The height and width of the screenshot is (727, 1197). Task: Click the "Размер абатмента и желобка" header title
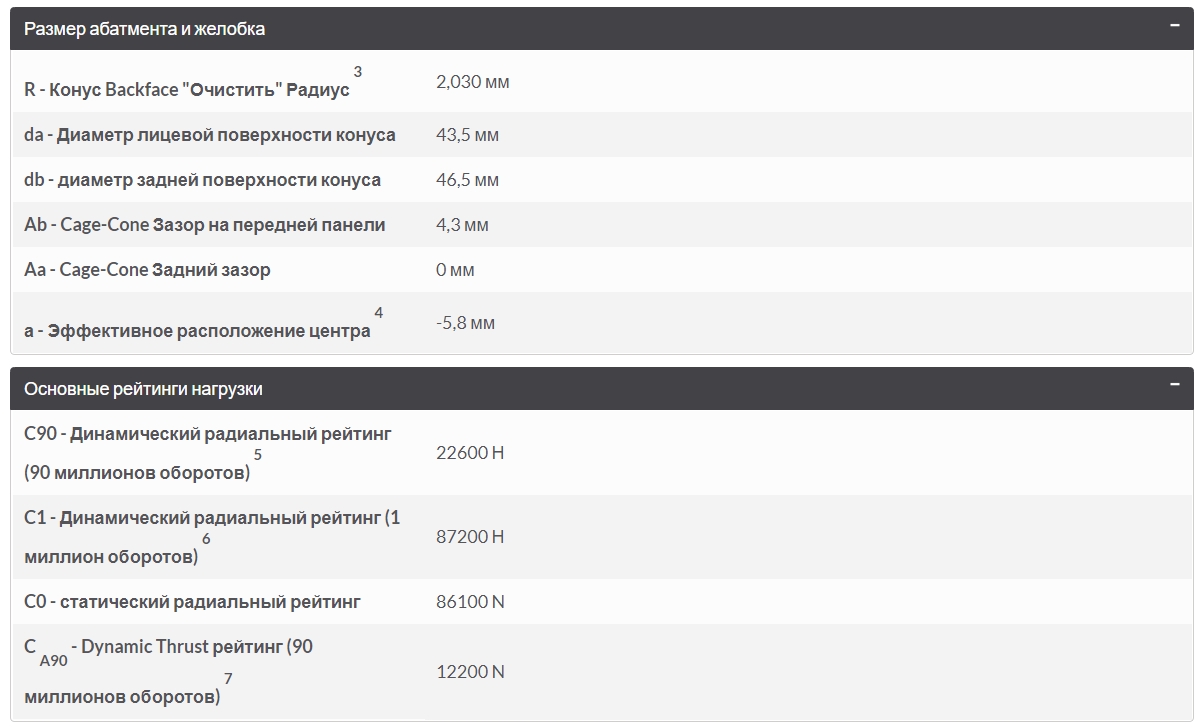point(145,29)
